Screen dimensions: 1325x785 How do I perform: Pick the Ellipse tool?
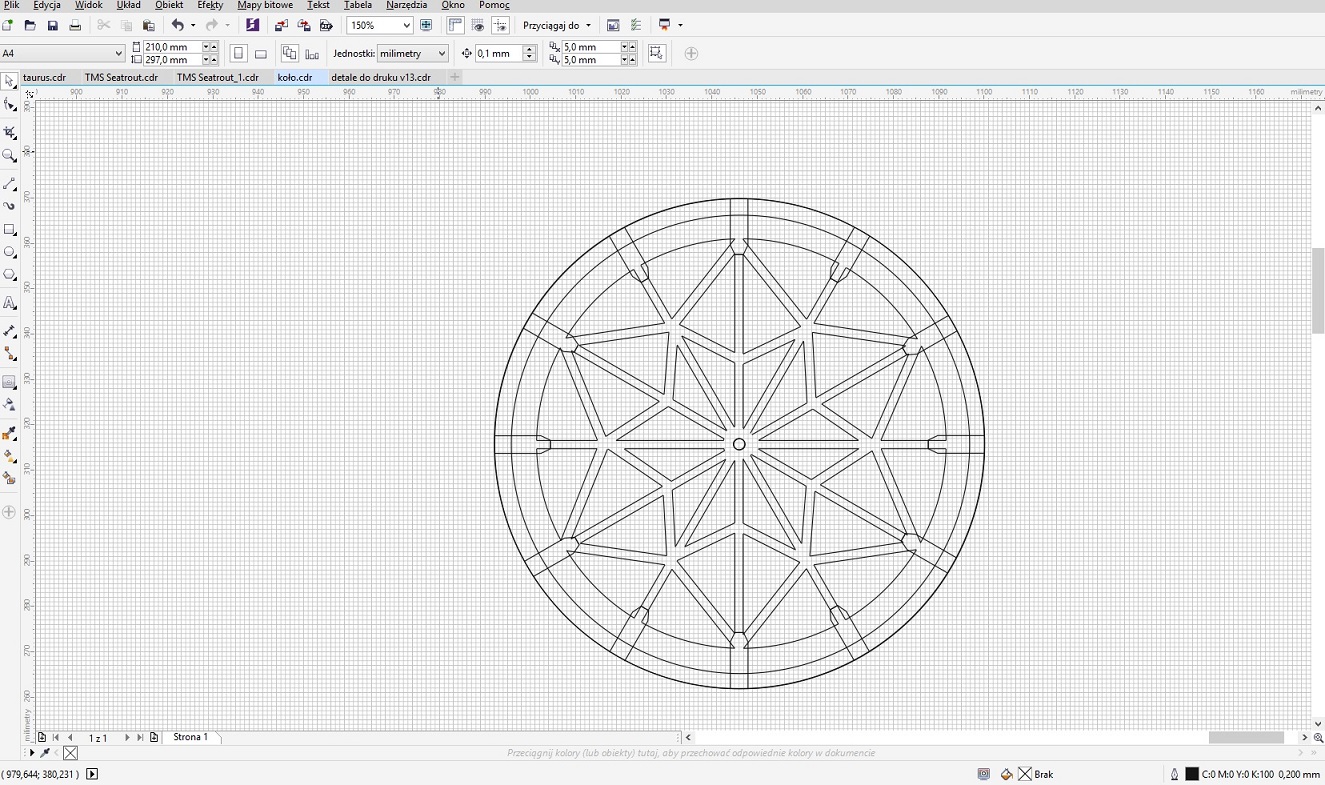(x=10, y=252)
